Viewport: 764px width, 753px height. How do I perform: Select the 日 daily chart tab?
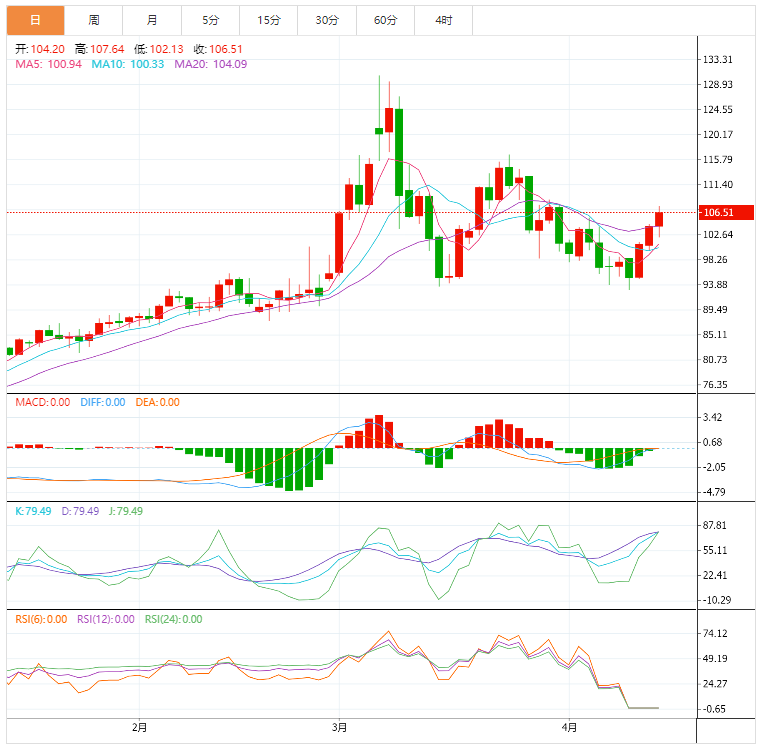tap(36, 20)
